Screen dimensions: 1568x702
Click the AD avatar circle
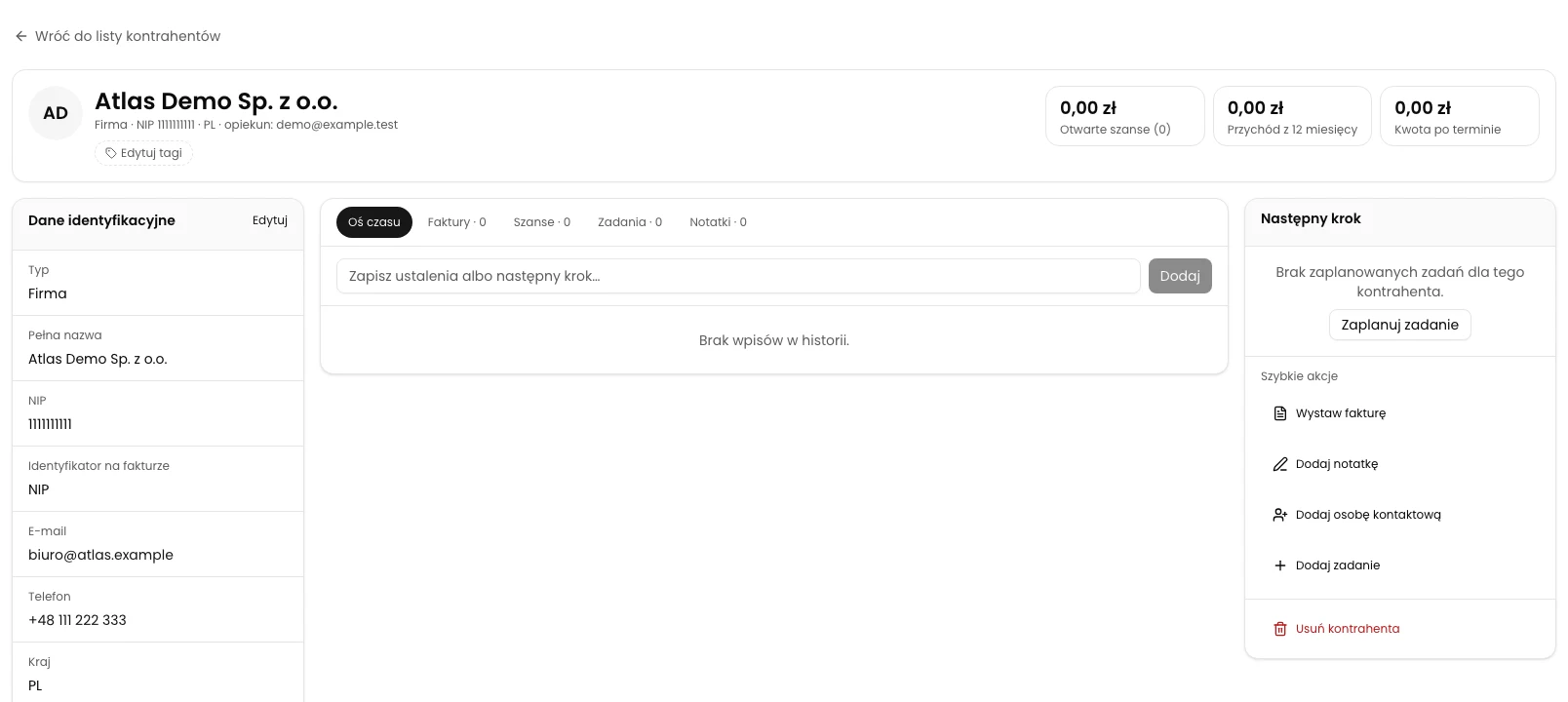tap(56, 113)
